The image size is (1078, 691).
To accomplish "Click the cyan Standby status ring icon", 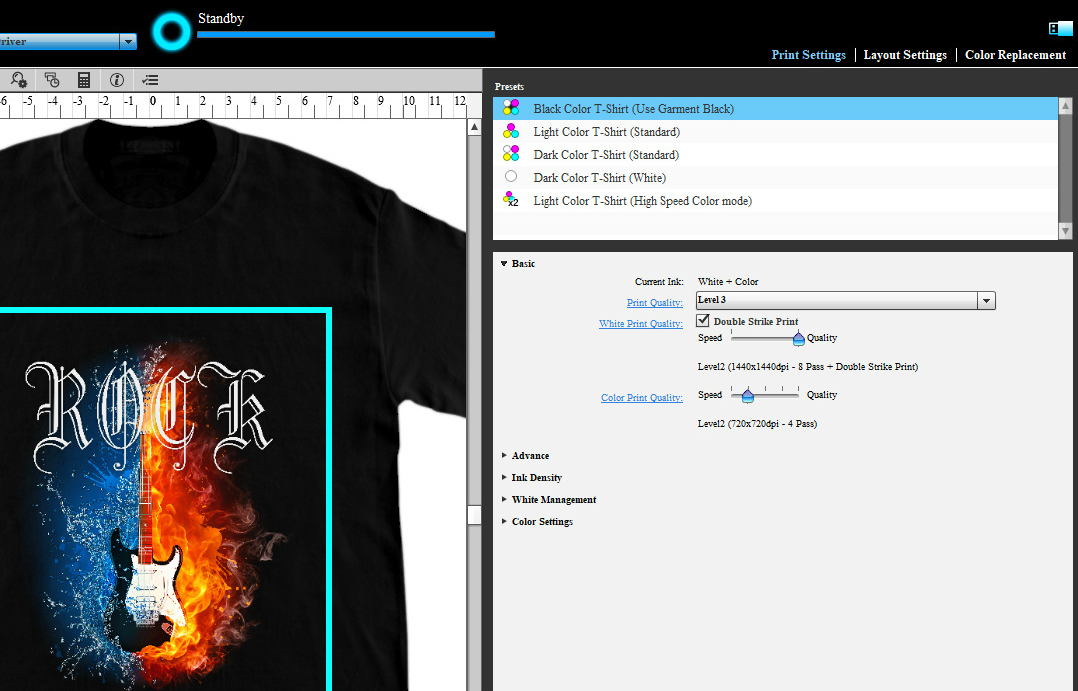I will tap(171, 33).
